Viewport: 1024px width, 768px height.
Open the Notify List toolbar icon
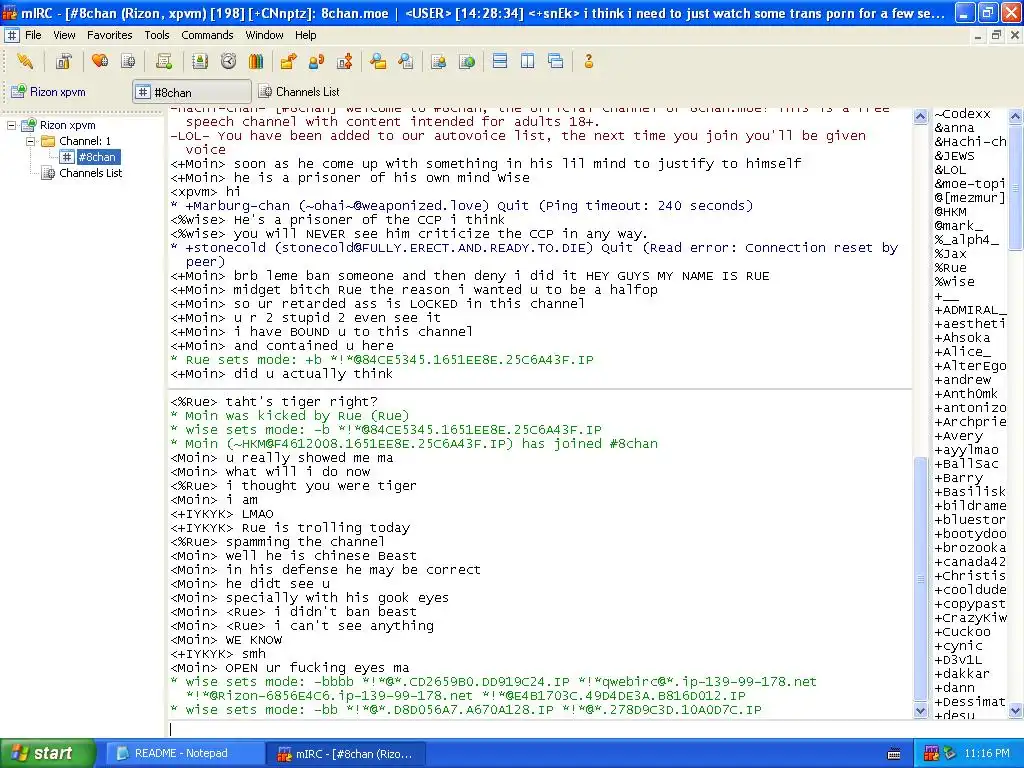tap(438, 61)
